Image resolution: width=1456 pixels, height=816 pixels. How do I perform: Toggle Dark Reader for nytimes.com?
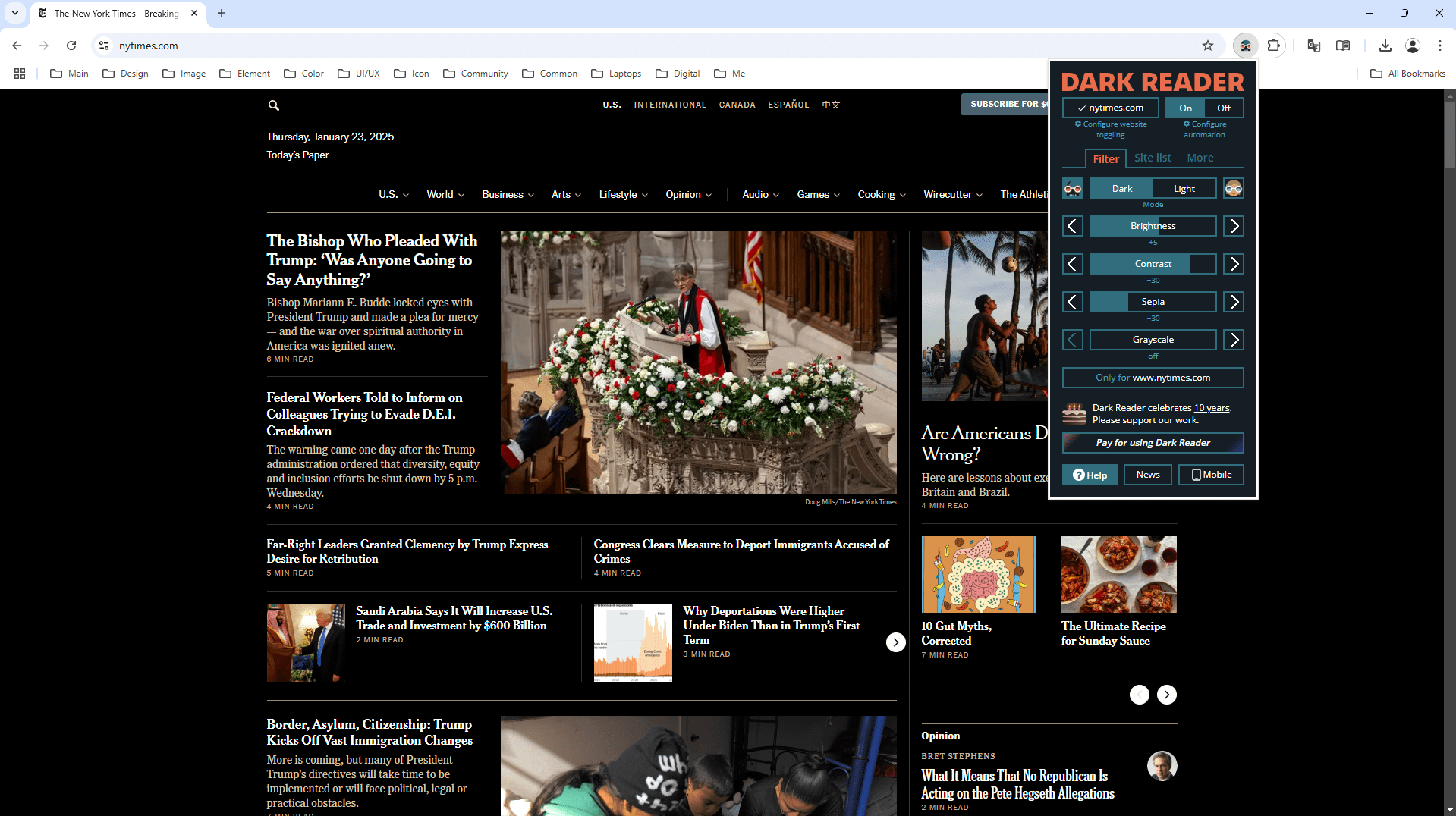1111,108
